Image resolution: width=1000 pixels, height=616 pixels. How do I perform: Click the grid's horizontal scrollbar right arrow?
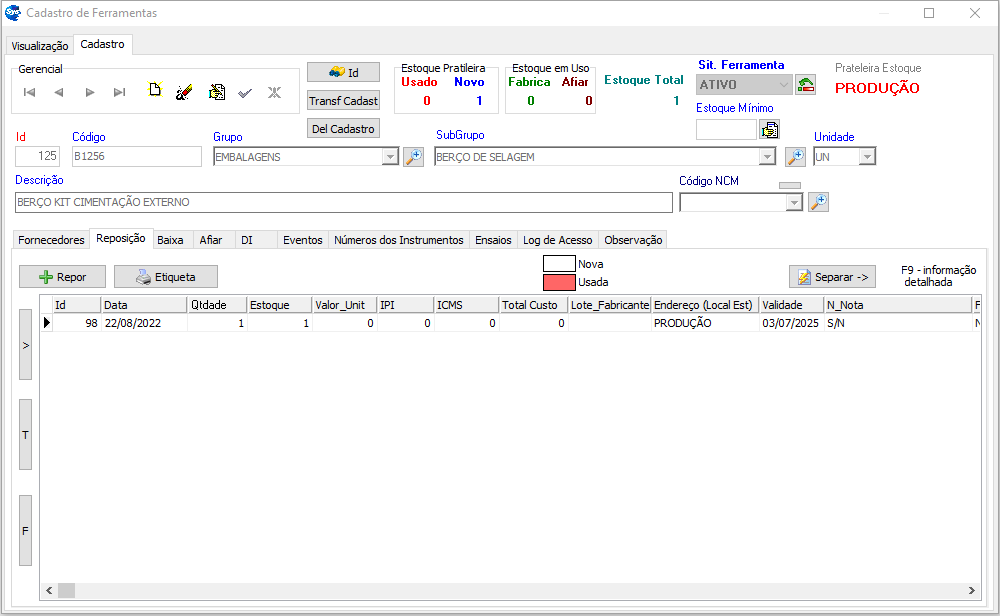972,591
